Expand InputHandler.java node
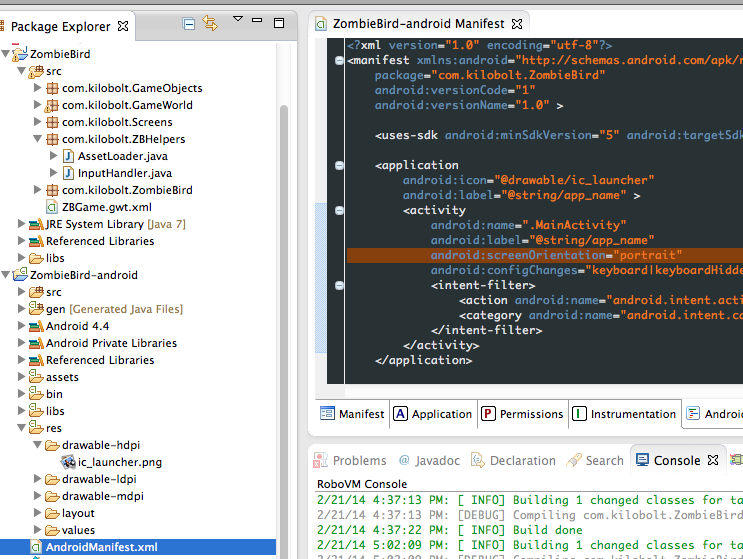 pos(54,172)
